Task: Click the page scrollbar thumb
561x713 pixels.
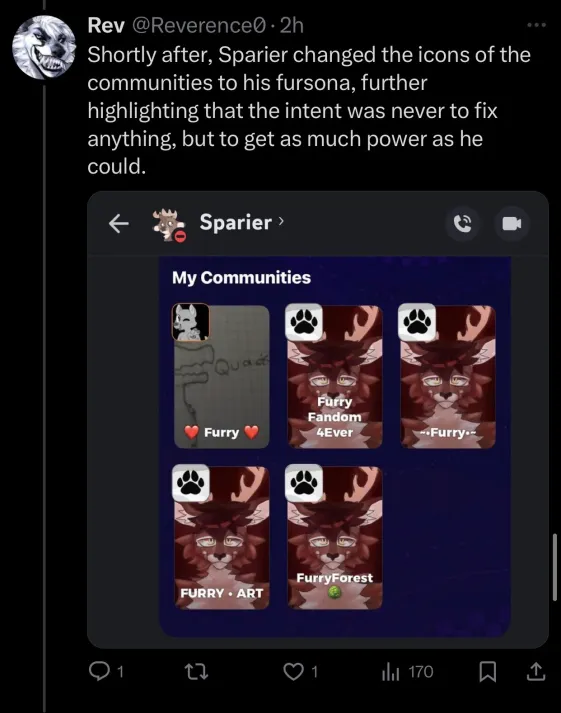Action: [x=555, y=567]
